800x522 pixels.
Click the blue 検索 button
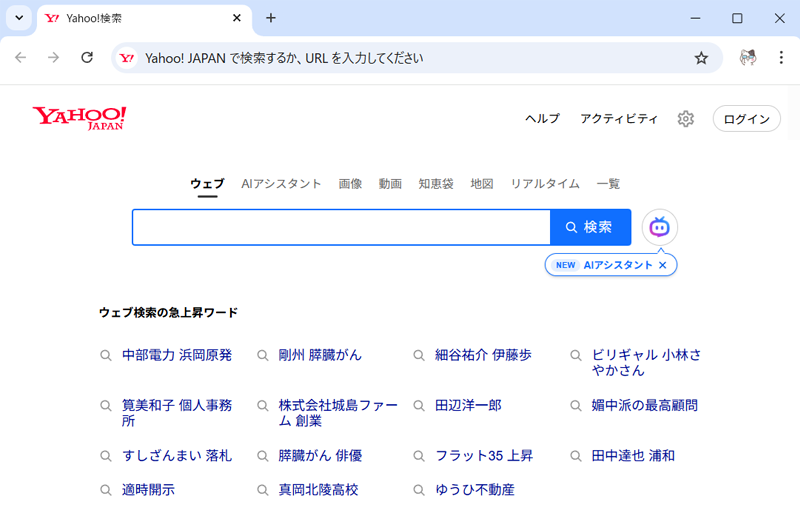coord(590,227)
